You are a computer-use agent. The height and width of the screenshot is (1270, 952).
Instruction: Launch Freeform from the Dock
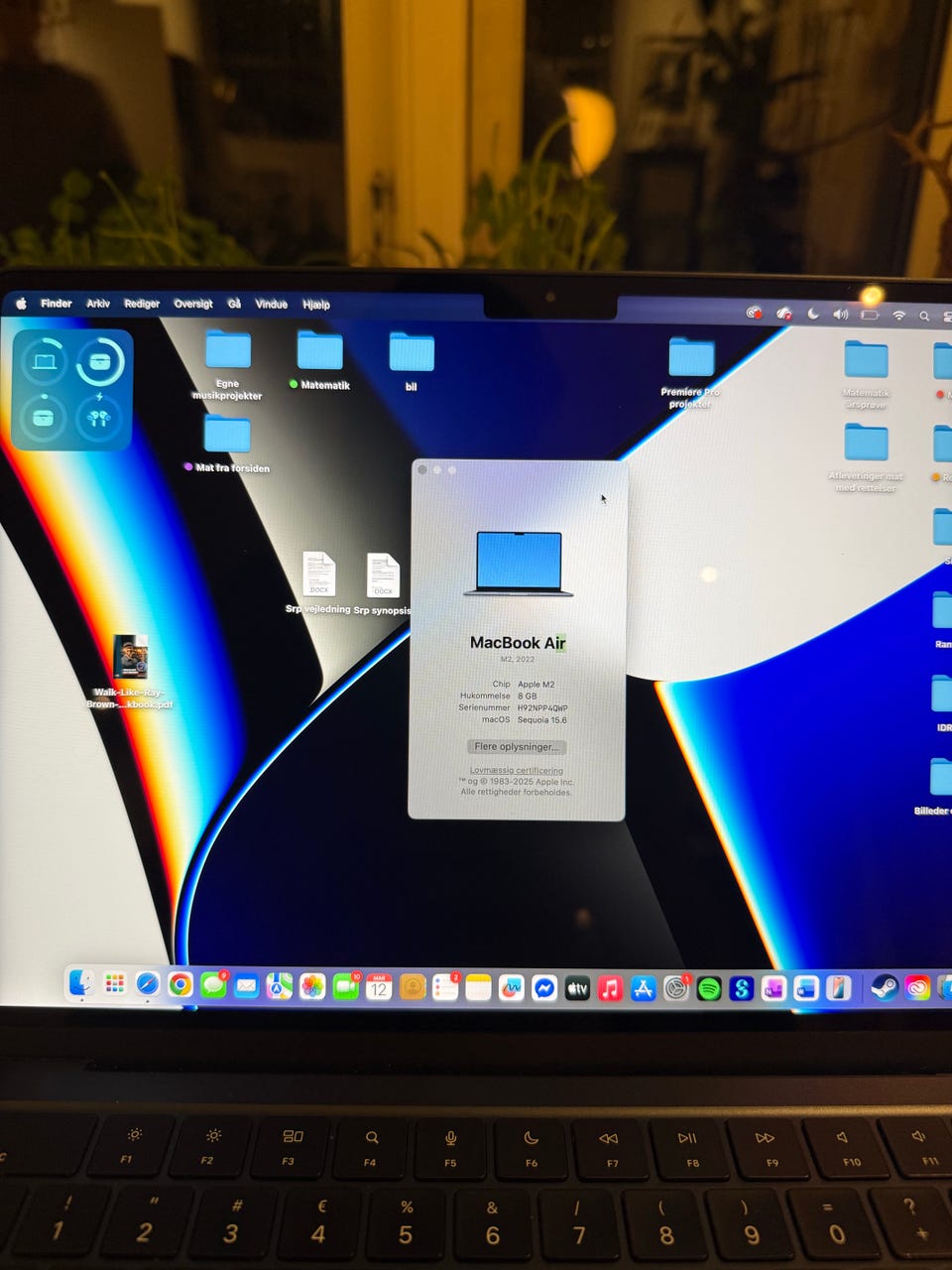tap(511, 988)
